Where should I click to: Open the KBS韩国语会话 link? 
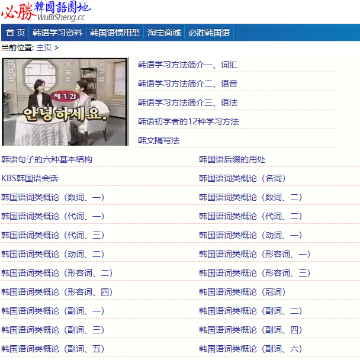[29, 179]
